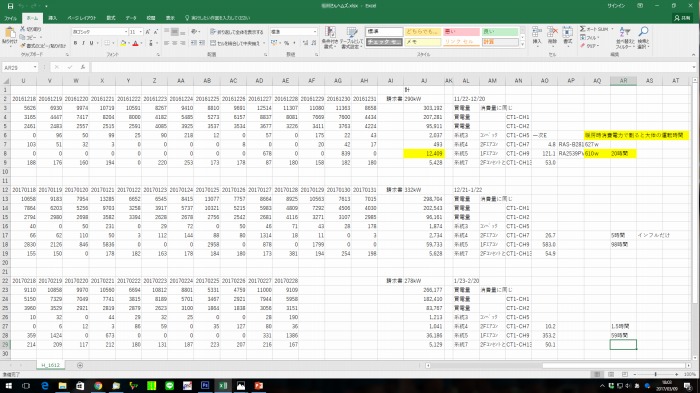Click the cell borders icon
The width and height of the screenshot is (700, 393).
pyautogui.click(x=107, y=43)
